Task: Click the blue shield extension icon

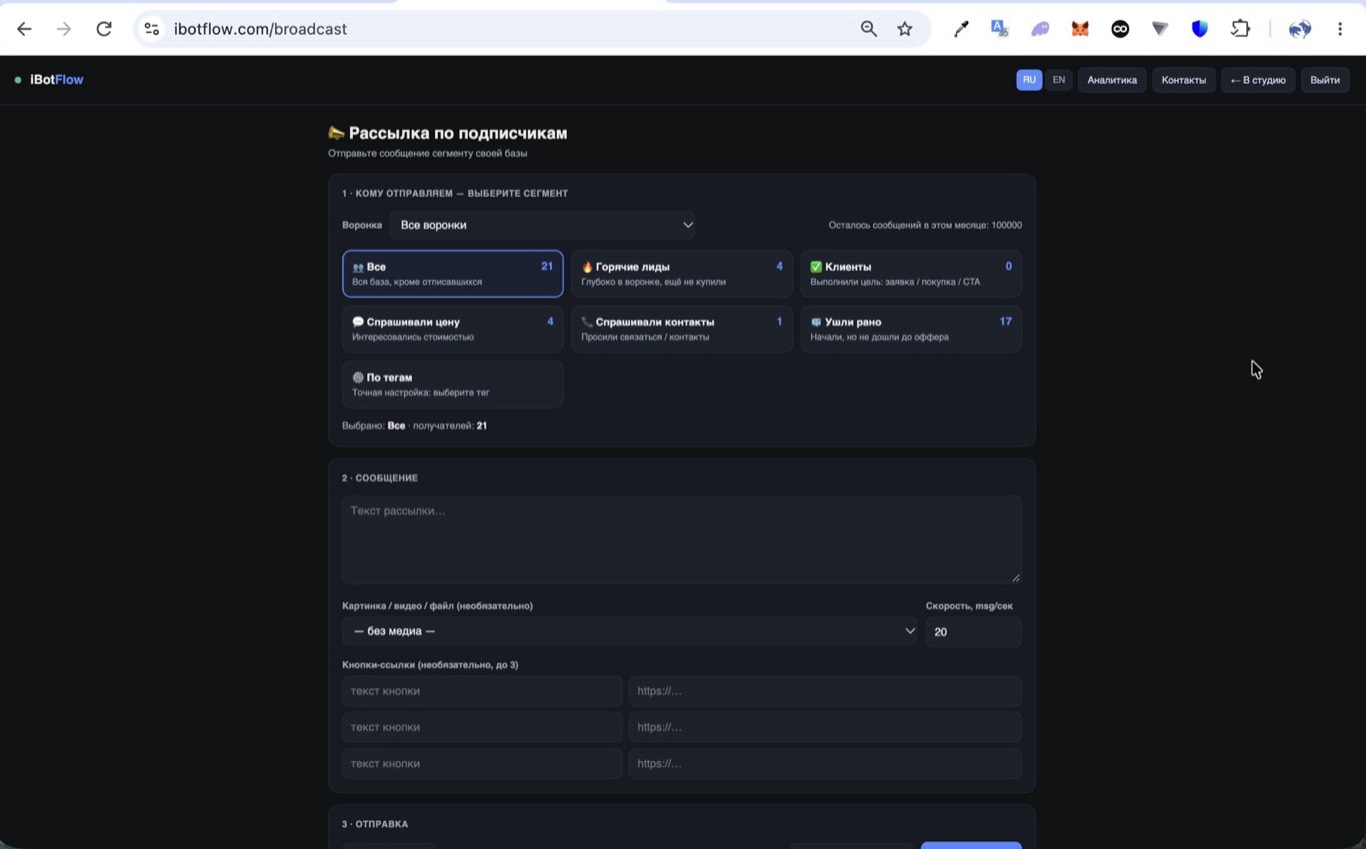Action: [x=1200, y=29]
